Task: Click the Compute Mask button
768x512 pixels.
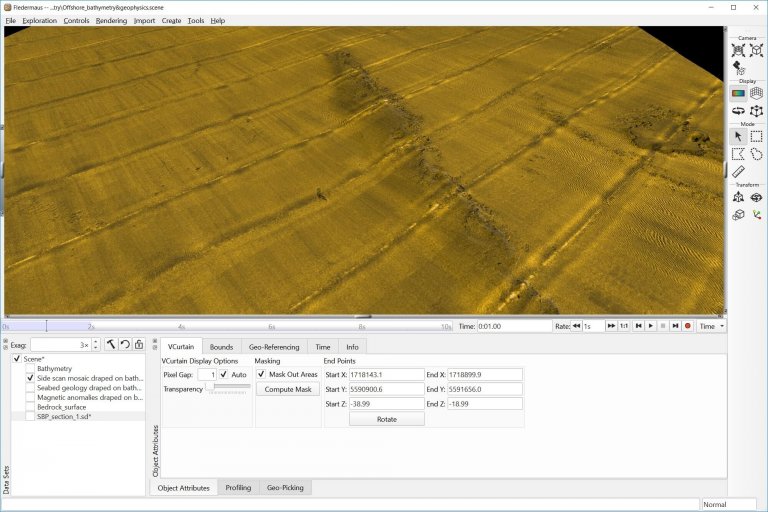Action: 287,389
